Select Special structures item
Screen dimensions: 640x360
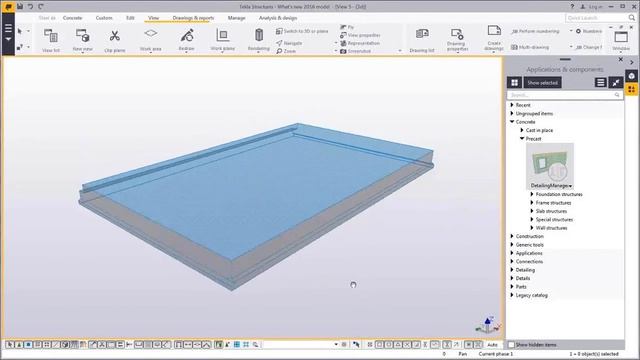[554, 220]
